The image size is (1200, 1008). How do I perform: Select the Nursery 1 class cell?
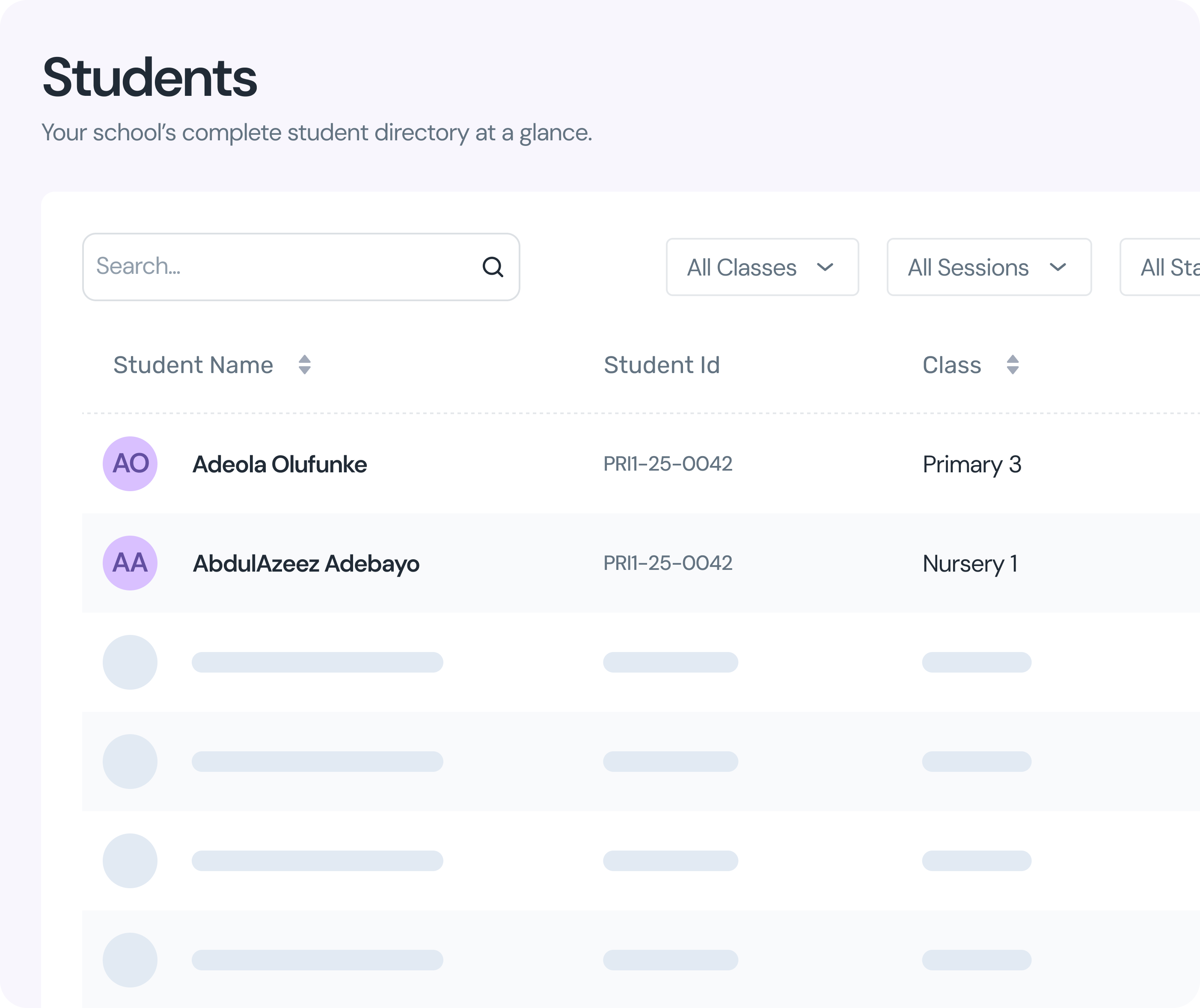pyautogui.click(x=970, y=563)
